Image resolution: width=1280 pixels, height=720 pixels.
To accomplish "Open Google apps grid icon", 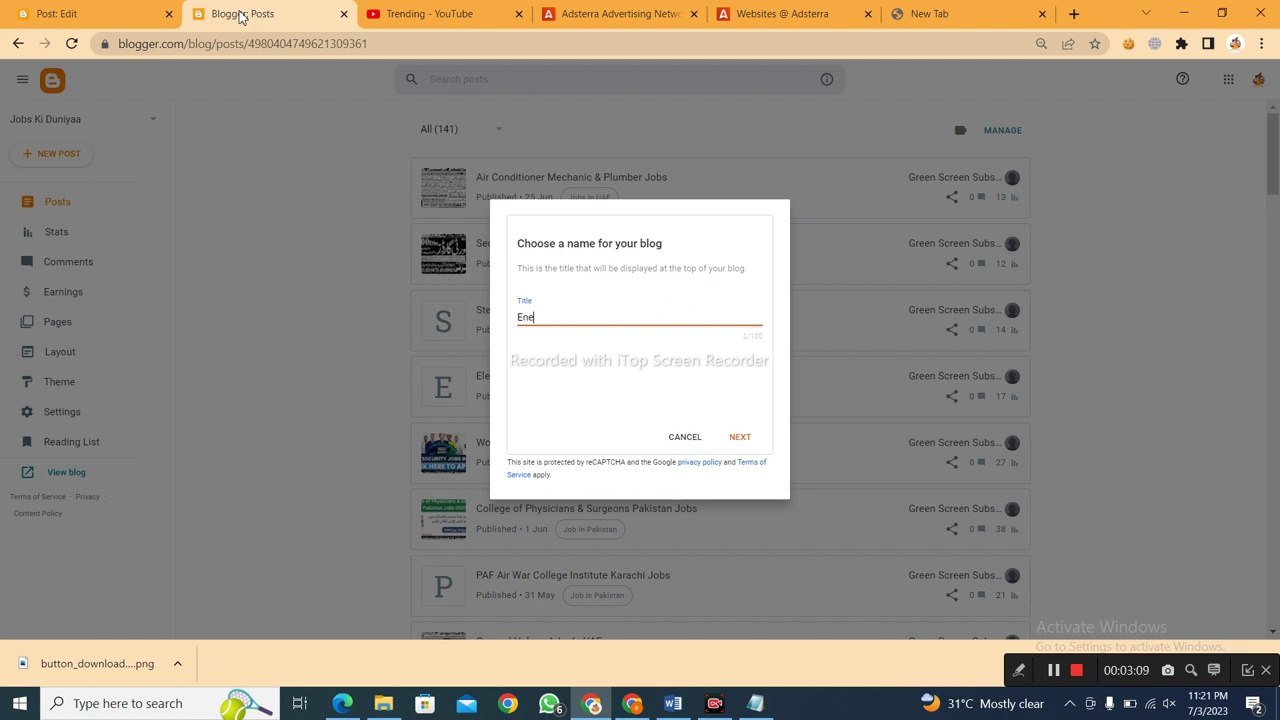I will [x=1228, y=80].
